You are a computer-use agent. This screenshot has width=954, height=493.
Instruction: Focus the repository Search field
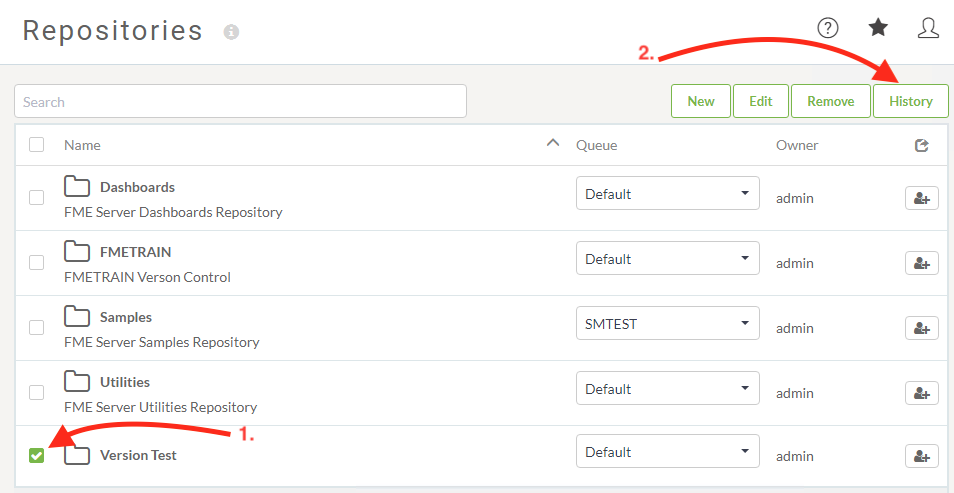pos(240,101)
